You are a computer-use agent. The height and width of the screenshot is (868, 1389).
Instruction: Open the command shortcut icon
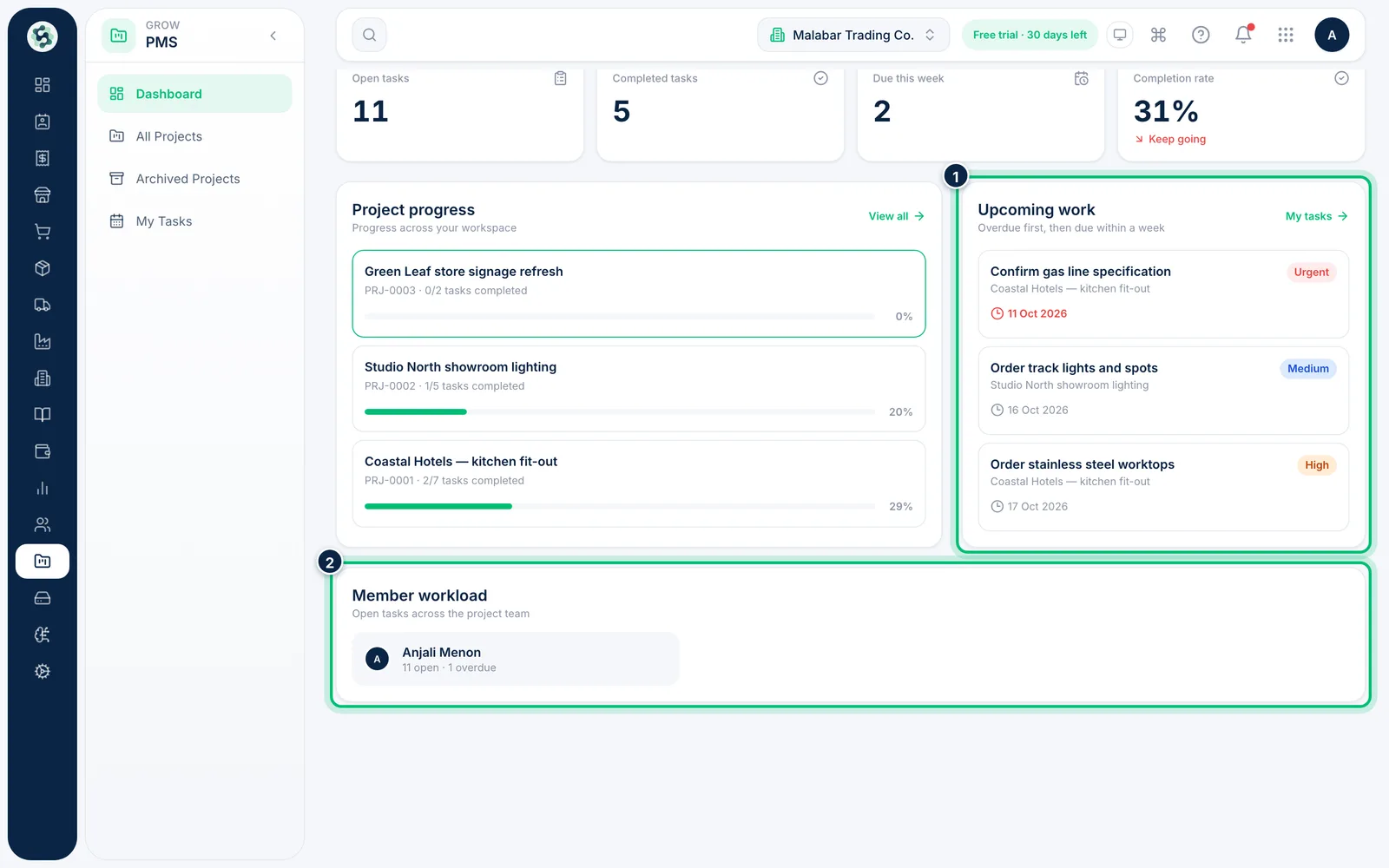(x=1158, y=35)
